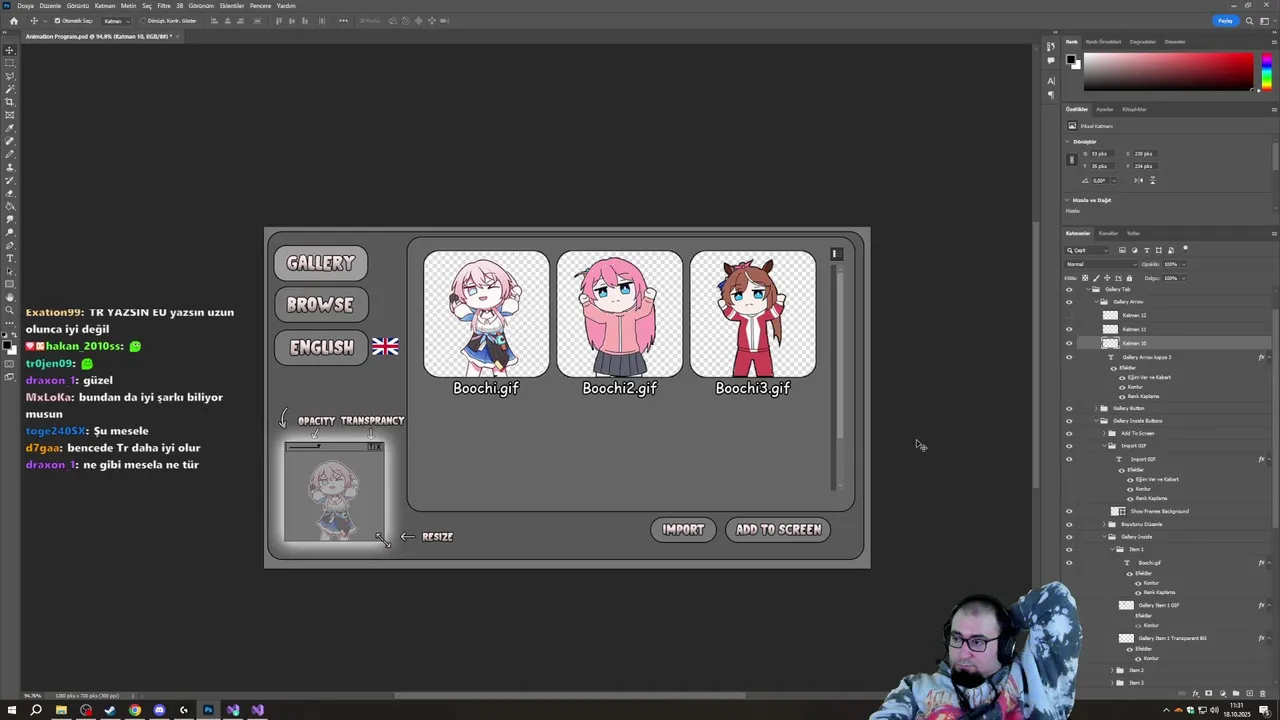Toggle the Dönüşt. Kontr. Göster checkbox

(143, 21)
